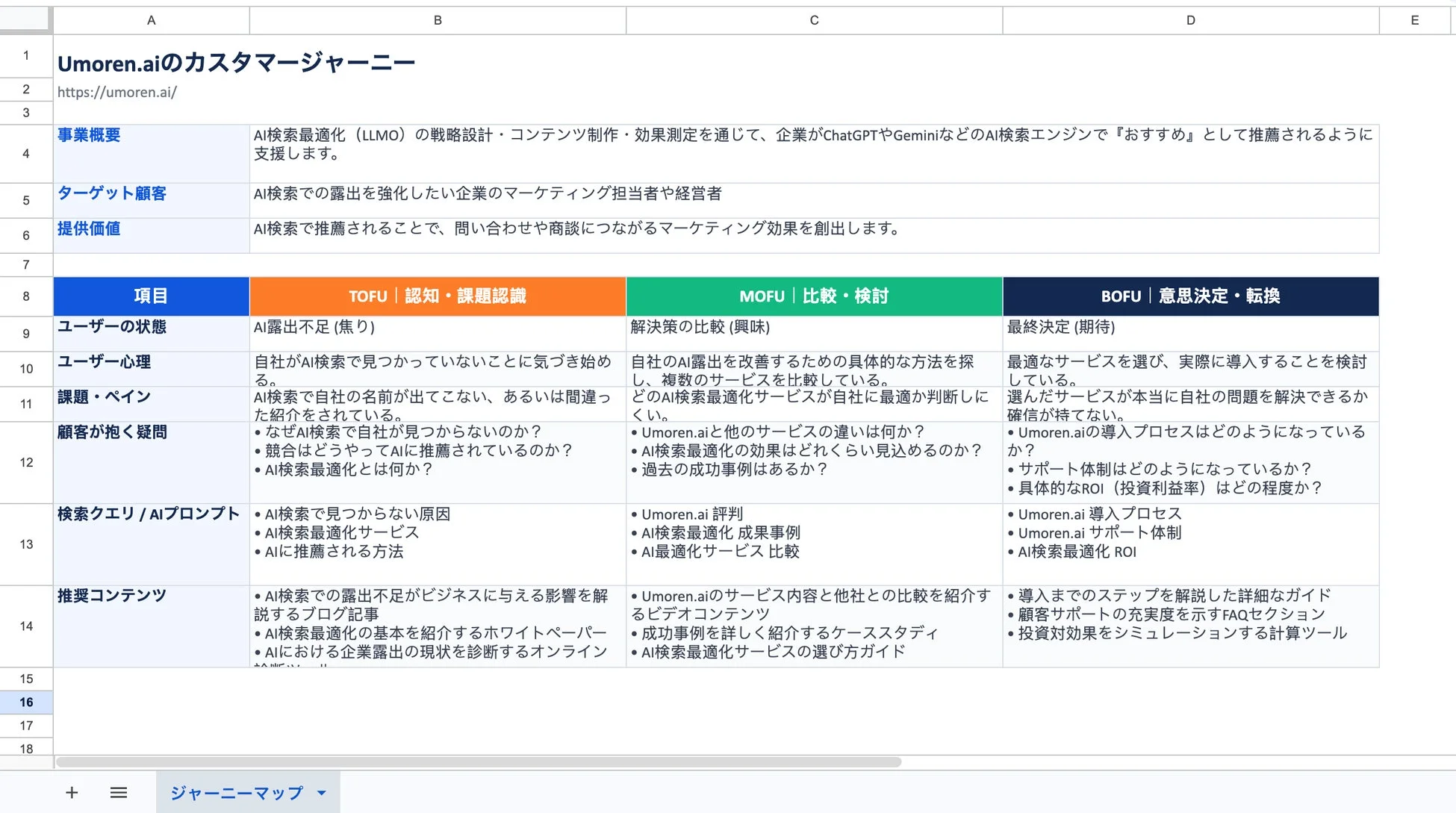The height and width of the screenshot is (813, 1456).
Task: Select the cell starting AI検索最適化（LLMO）の戦略設計
Action: [x=814, y=153]
